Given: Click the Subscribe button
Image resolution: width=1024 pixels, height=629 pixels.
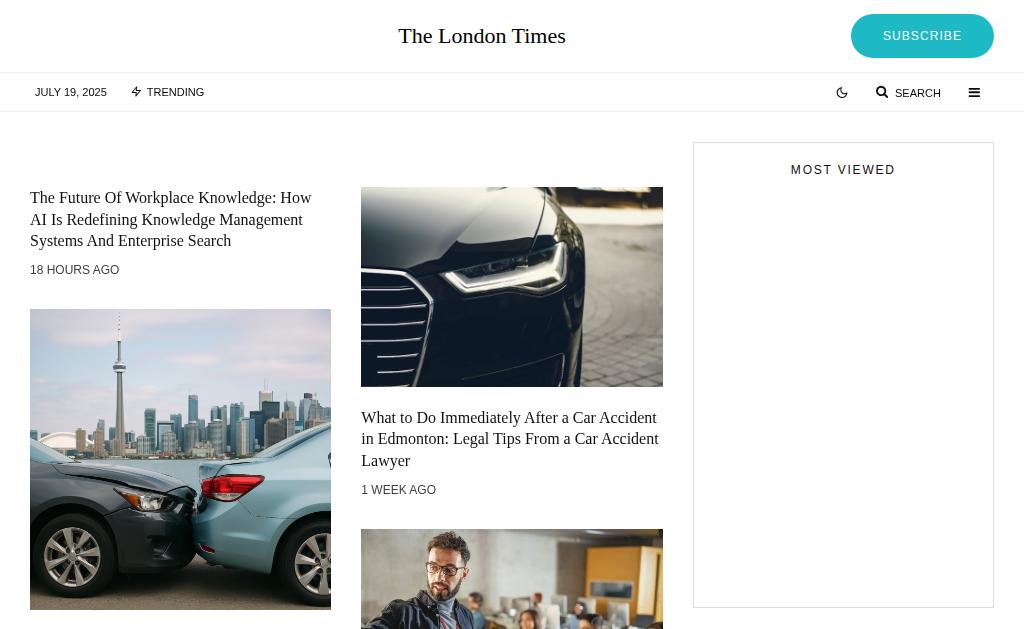Looking at the screenshot, I should coord(921,36).
